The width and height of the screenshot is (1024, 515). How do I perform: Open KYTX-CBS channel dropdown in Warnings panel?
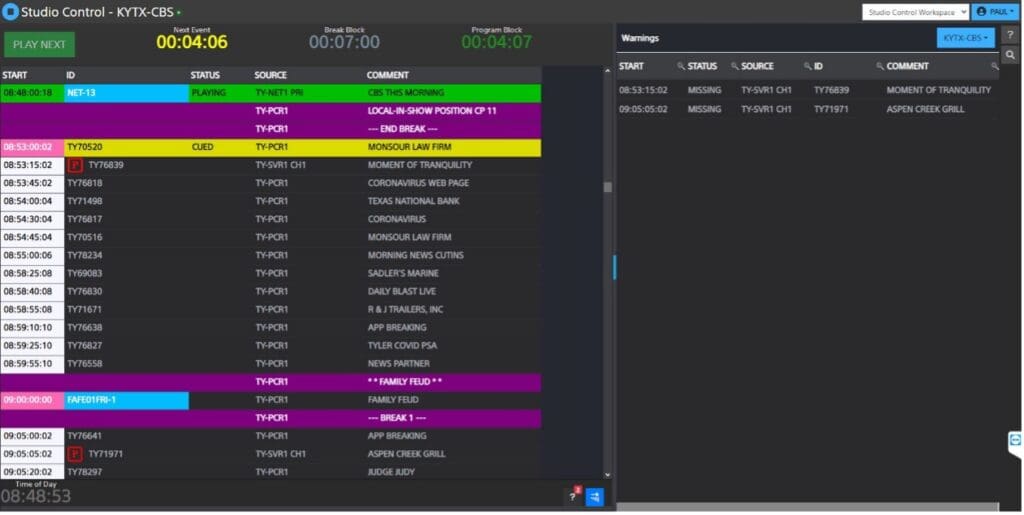pos(964,37)
